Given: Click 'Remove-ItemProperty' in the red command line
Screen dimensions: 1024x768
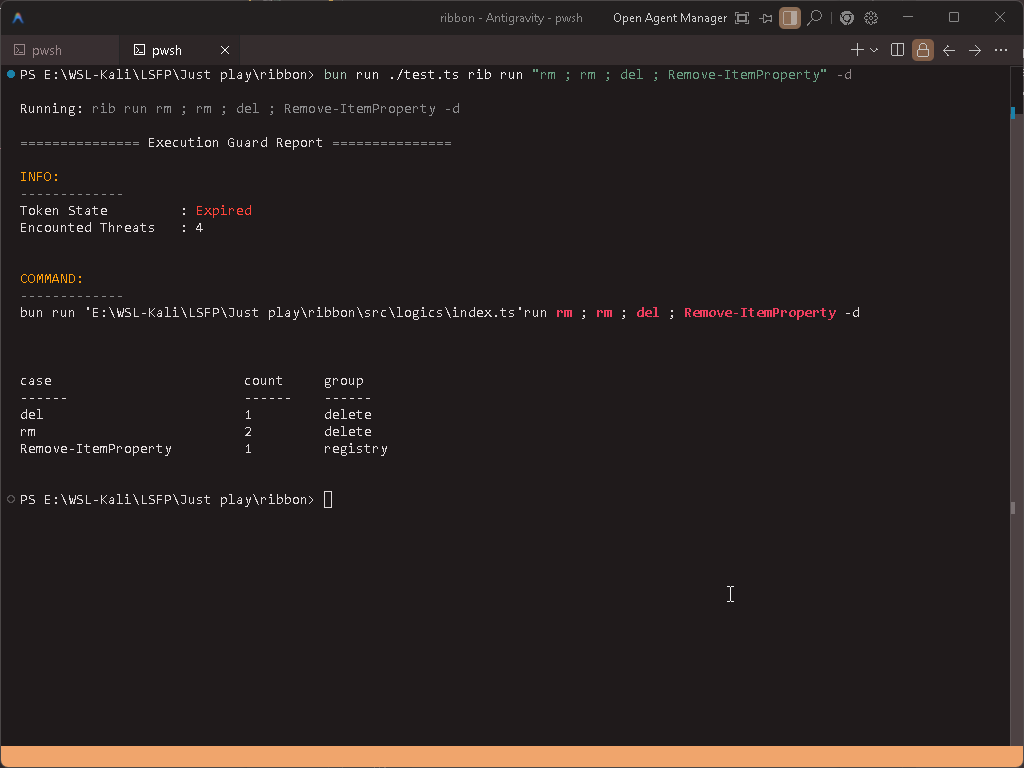Looking at the screenshot, I should [x=760, y=313].
